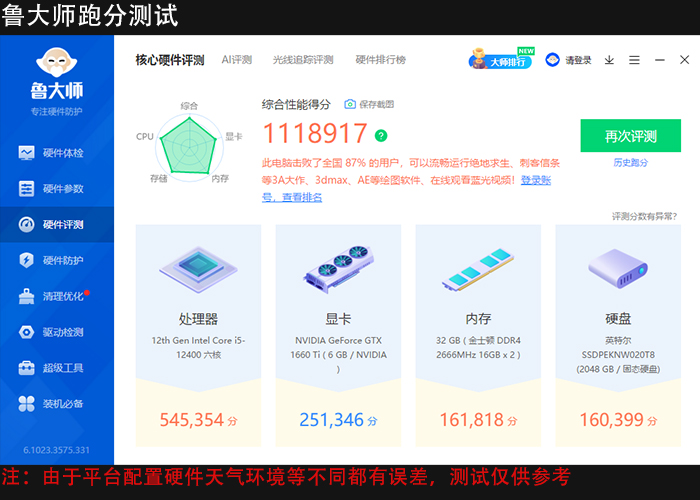Open 清理优化 broom icon in sidebar
This screenshot has width=700, height=500.
[x=26, y=296]
